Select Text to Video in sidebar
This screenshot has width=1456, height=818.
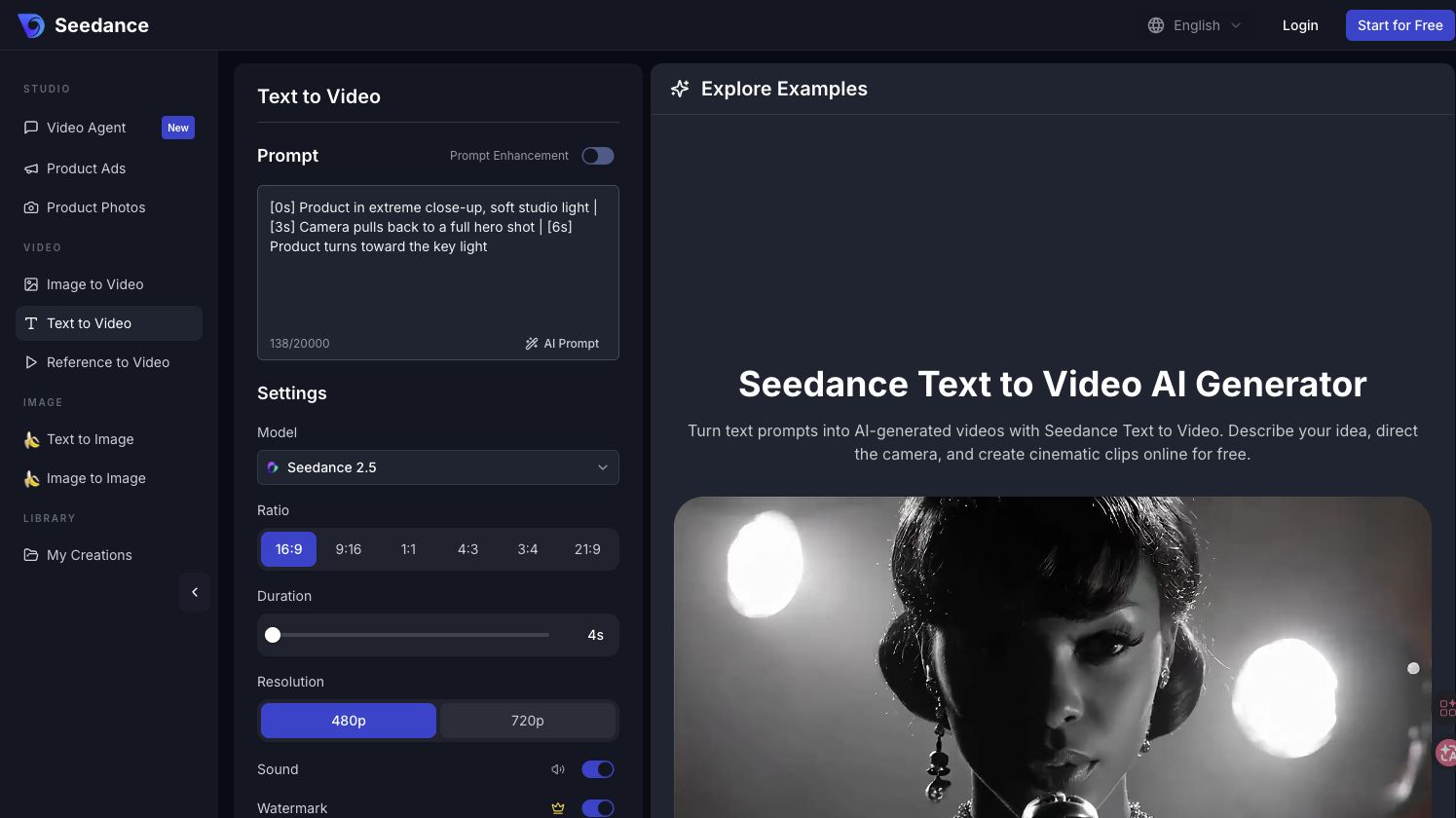tap(109, 323)
